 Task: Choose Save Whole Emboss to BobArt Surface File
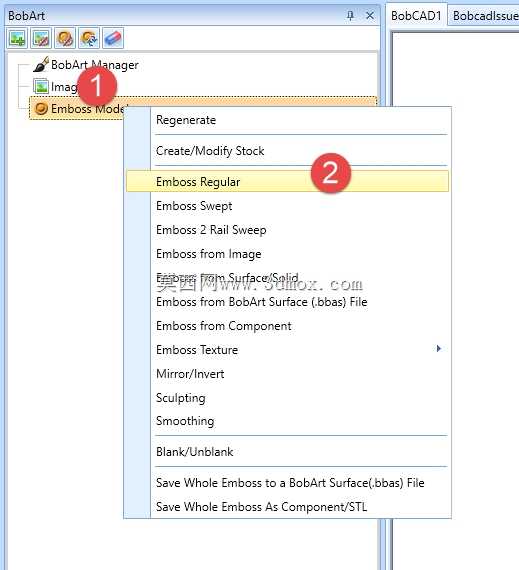(x=287, y=483)
